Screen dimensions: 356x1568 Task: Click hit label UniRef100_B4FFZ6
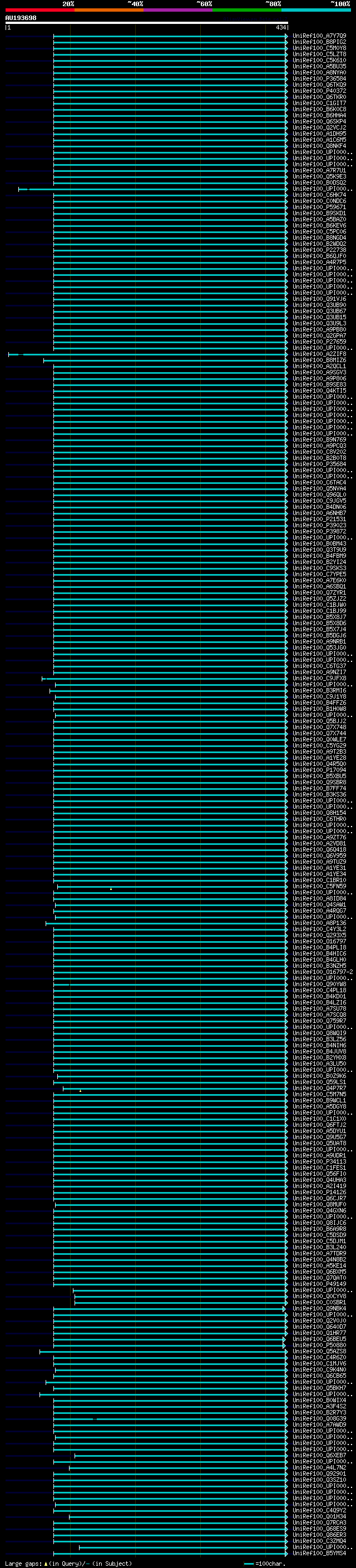[x=319, y=703]
